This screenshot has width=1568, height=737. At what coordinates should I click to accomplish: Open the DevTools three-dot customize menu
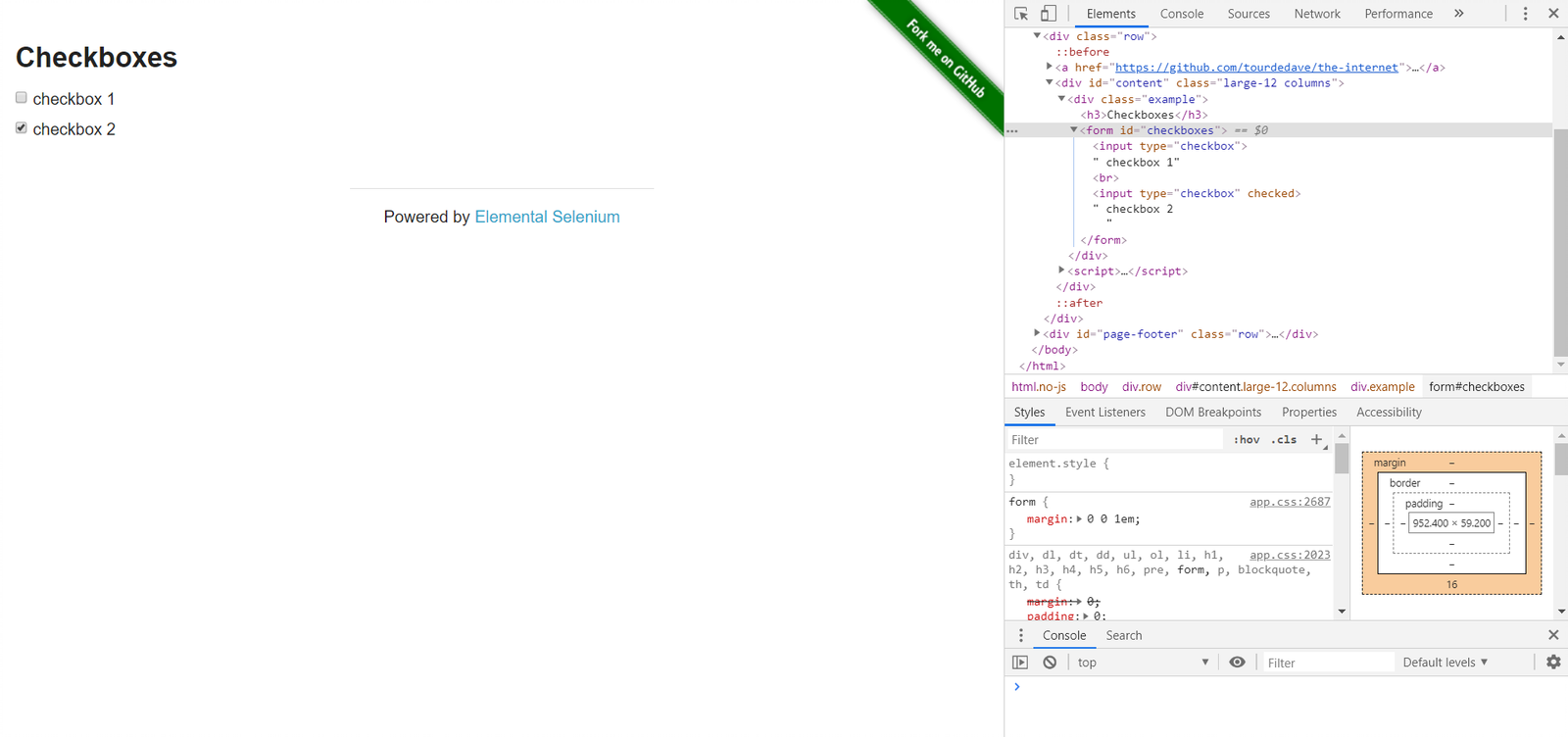point(1525,14)
